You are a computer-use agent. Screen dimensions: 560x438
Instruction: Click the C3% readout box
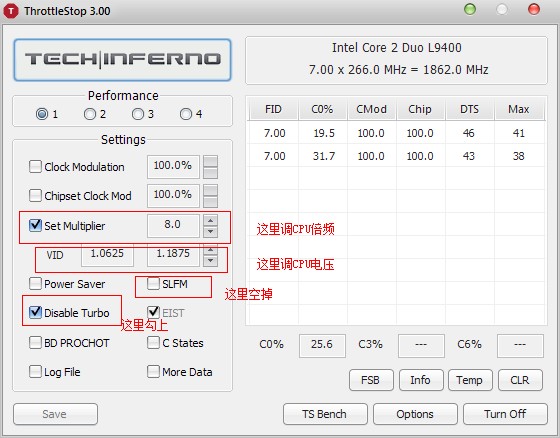coord(421,346)
